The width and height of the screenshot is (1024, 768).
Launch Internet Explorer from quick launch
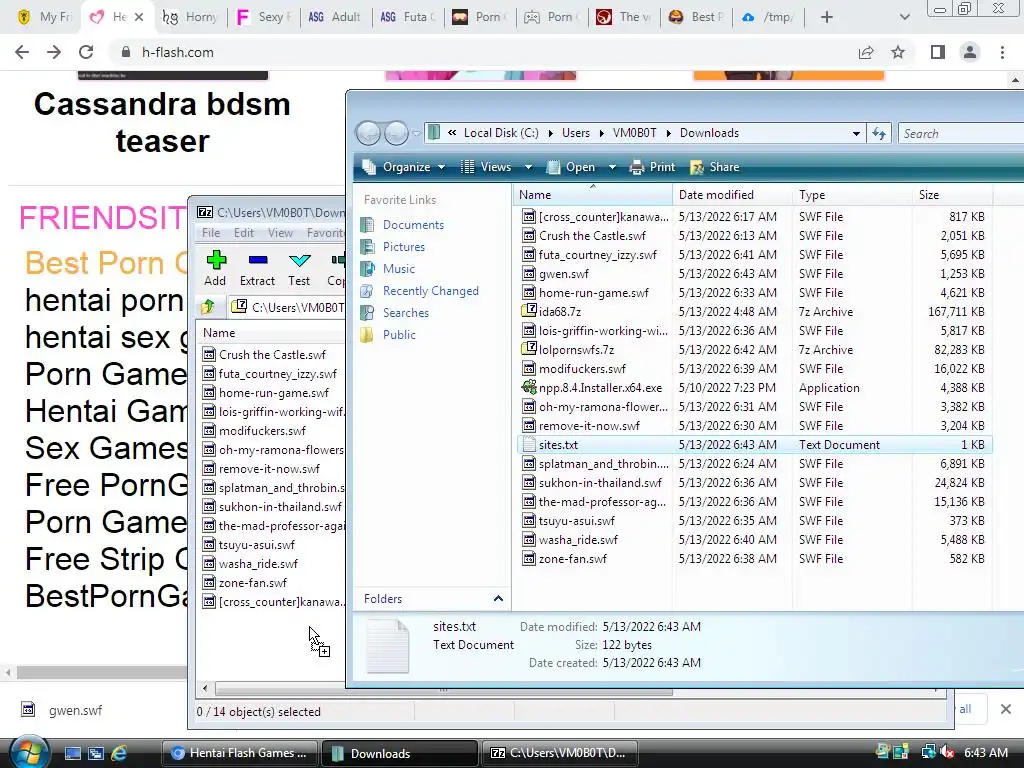point(118,753)
